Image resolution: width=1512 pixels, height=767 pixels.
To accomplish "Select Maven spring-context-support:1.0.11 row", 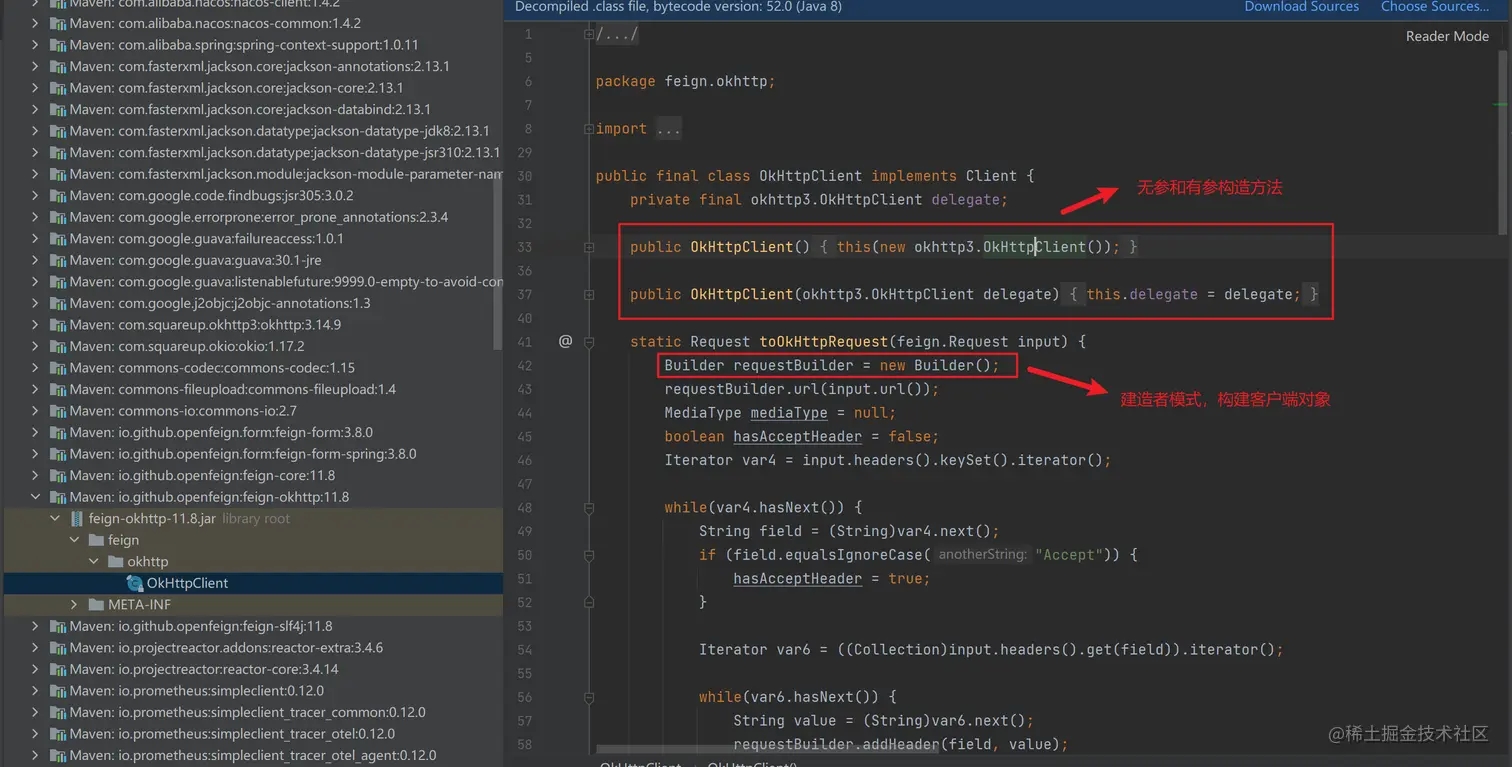I will (x=253, y=45).
